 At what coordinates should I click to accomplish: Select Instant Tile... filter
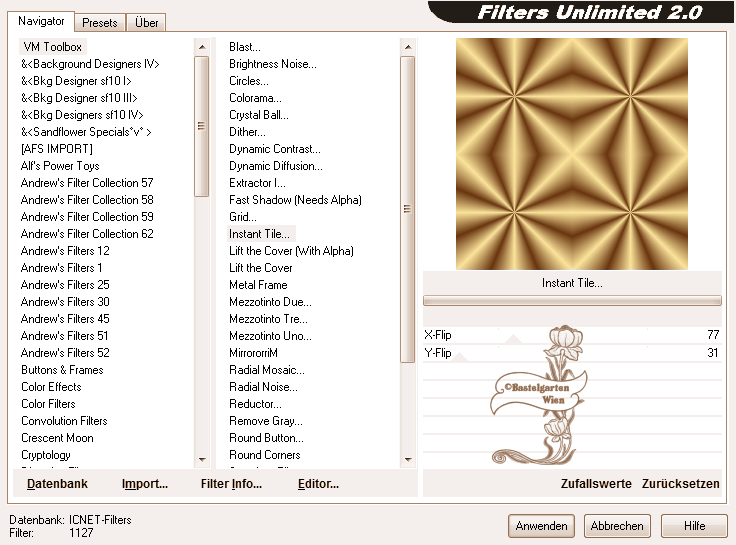click(261, 234)
